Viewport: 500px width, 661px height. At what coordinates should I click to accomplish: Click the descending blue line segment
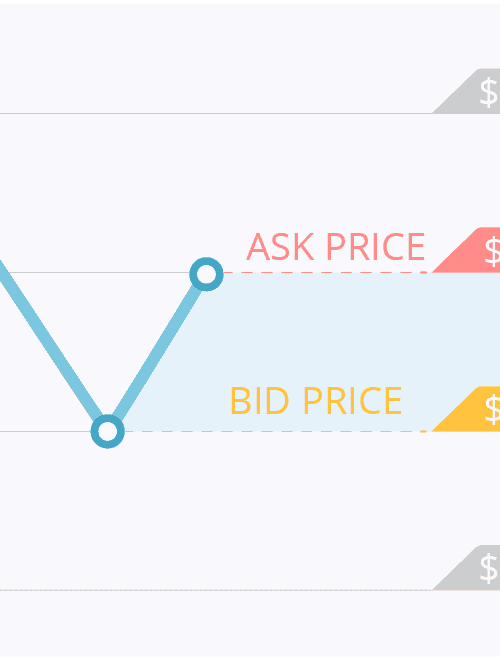[x=51, y=341]
